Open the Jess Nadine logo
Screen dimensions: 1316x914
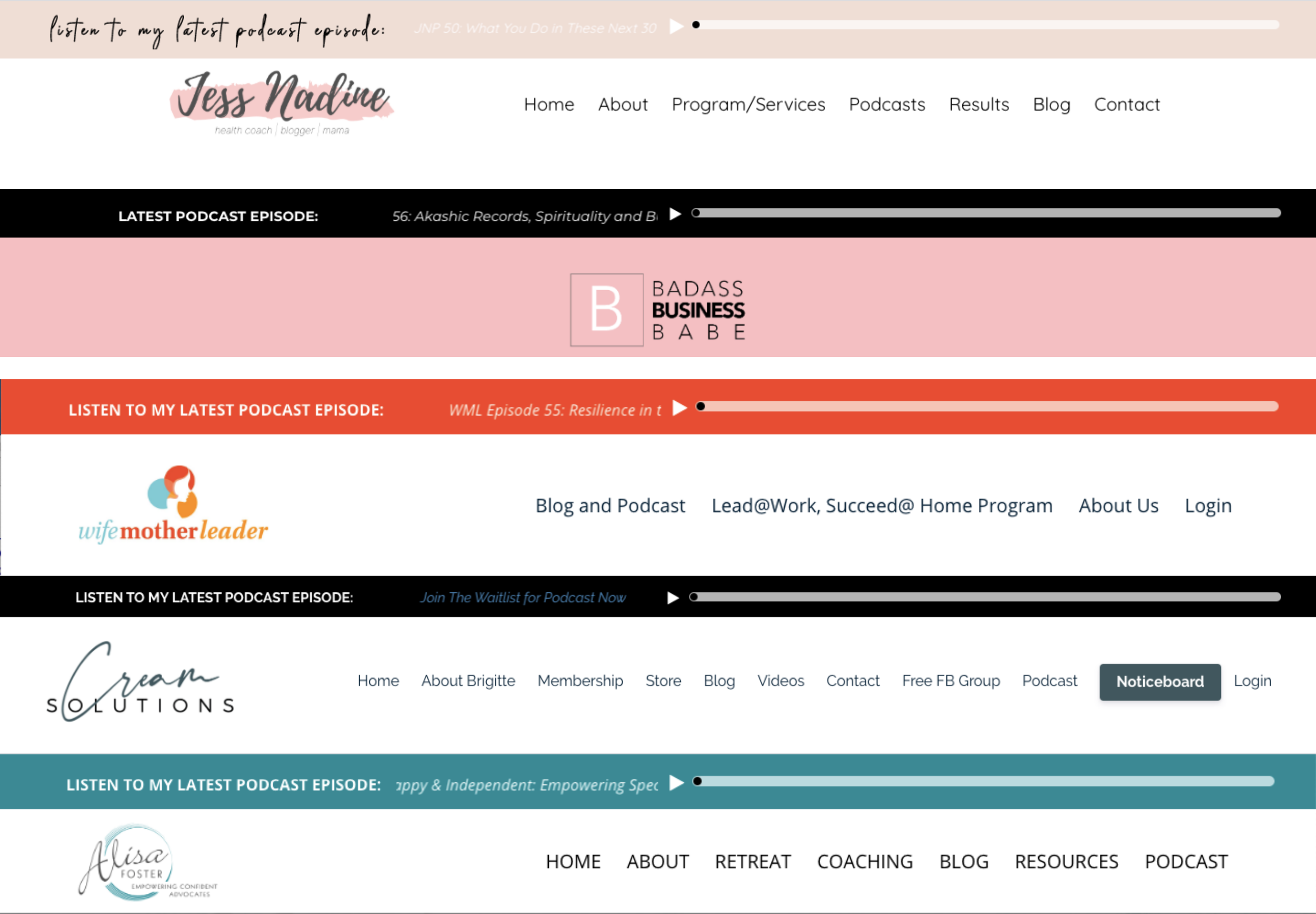tap(282, 103)
